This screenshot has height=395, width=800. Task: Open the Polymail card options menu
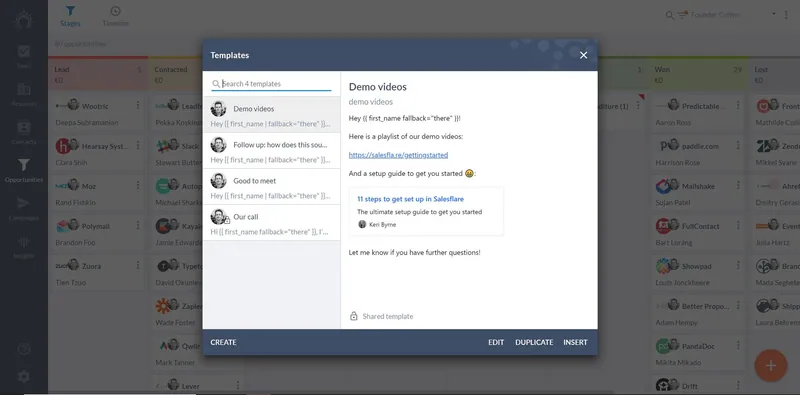[138, 226]
